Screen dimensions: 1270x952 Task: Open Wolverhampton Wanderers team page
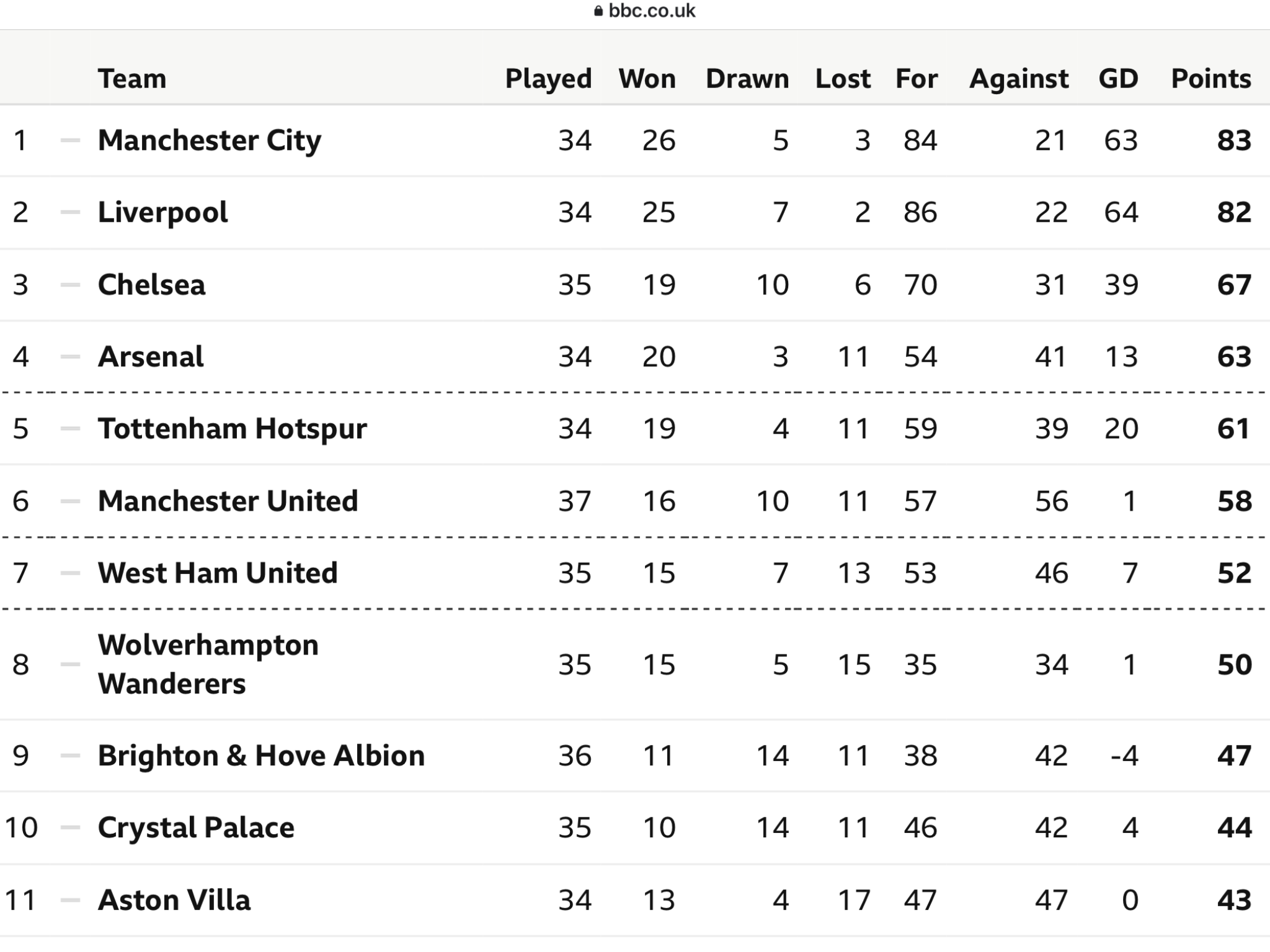pyautogui.click(x=208, y=664)
